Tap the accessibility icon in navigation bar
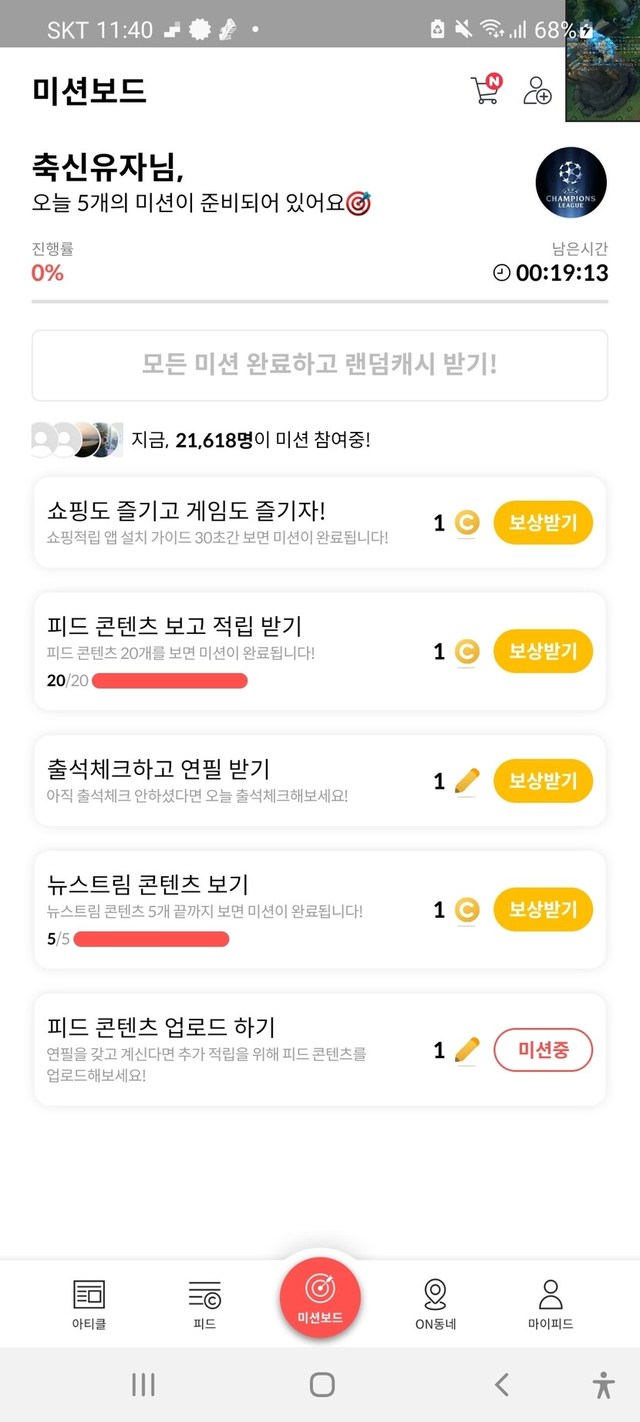 click(x=603, y=1384)
